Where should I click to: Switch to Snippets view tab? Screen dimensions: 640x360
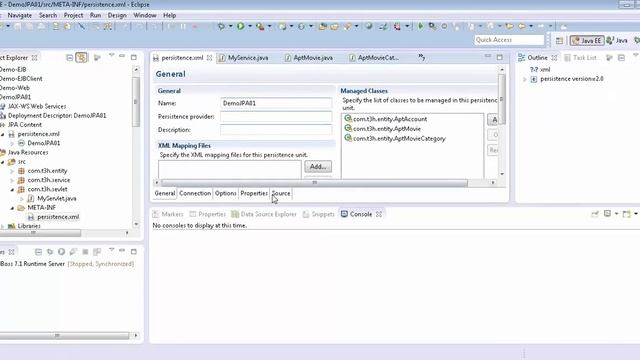pyautogui.click(x=319, y=214)
